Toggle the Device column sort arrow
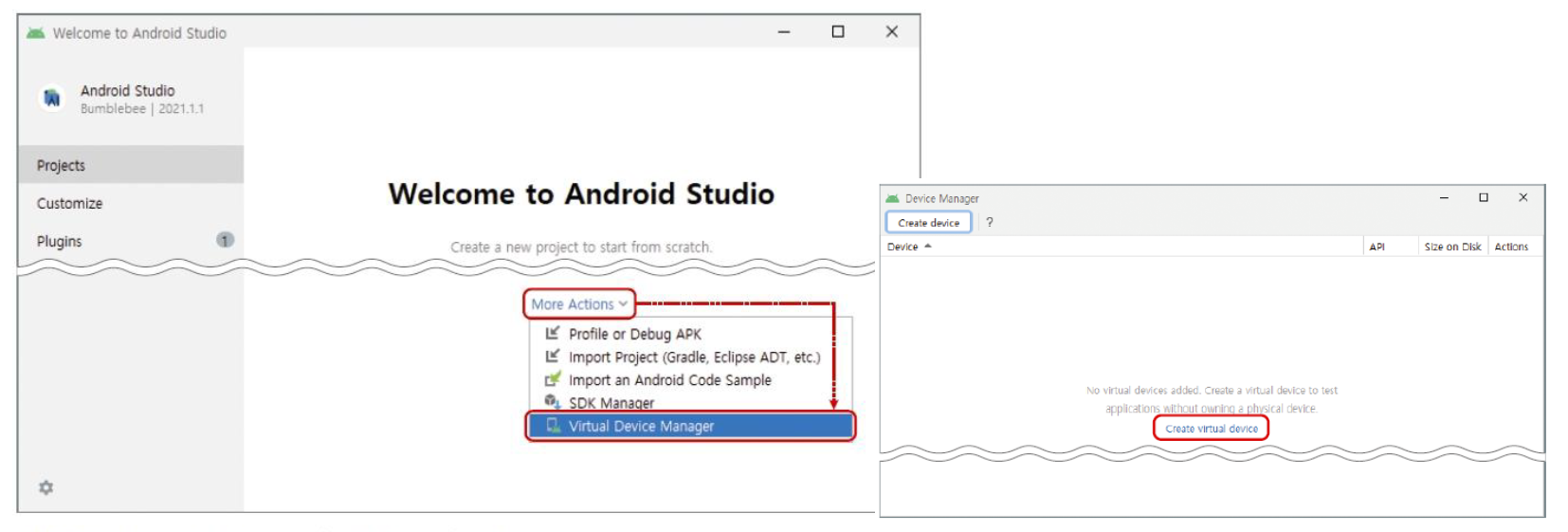1568x532 pixels. [x=928, y=246]
